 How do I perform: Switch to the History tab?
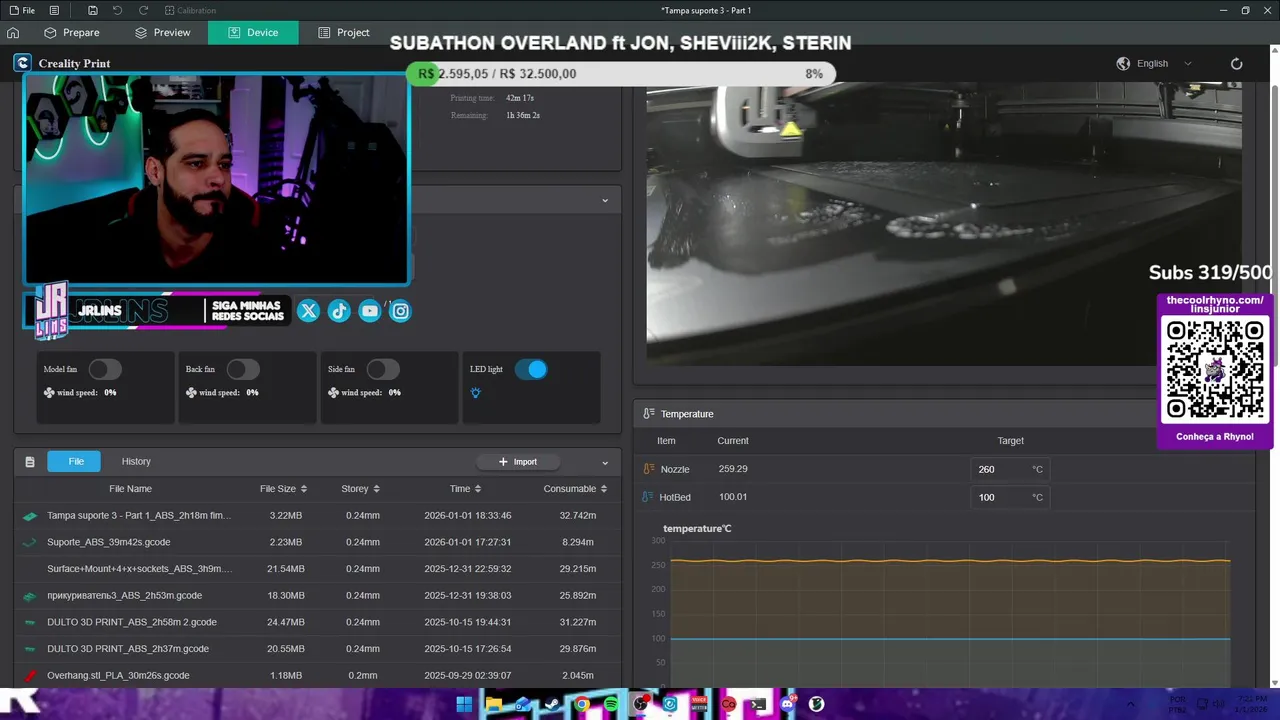point(136,461)
